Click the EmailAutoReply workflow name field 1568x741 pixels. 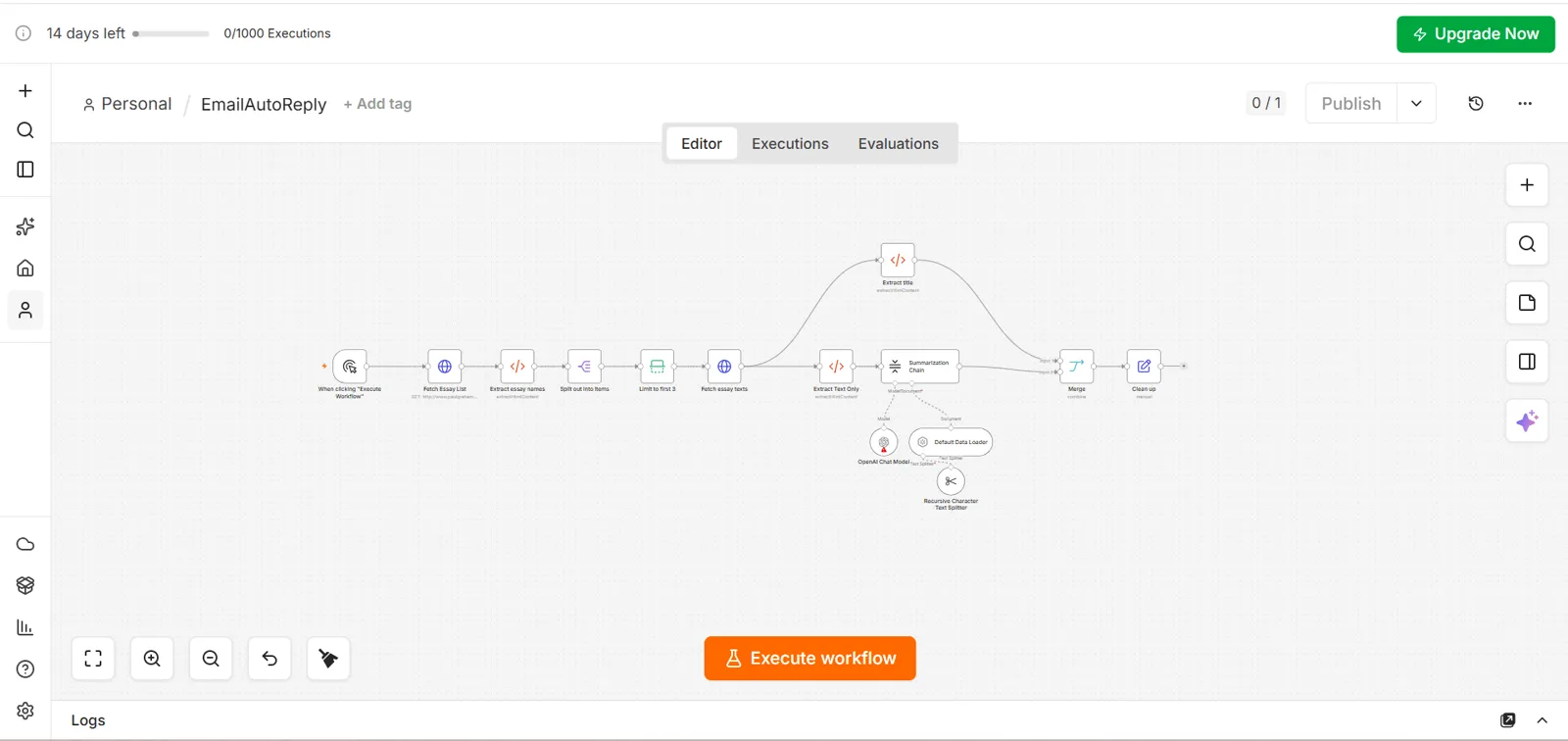point(264,104)
